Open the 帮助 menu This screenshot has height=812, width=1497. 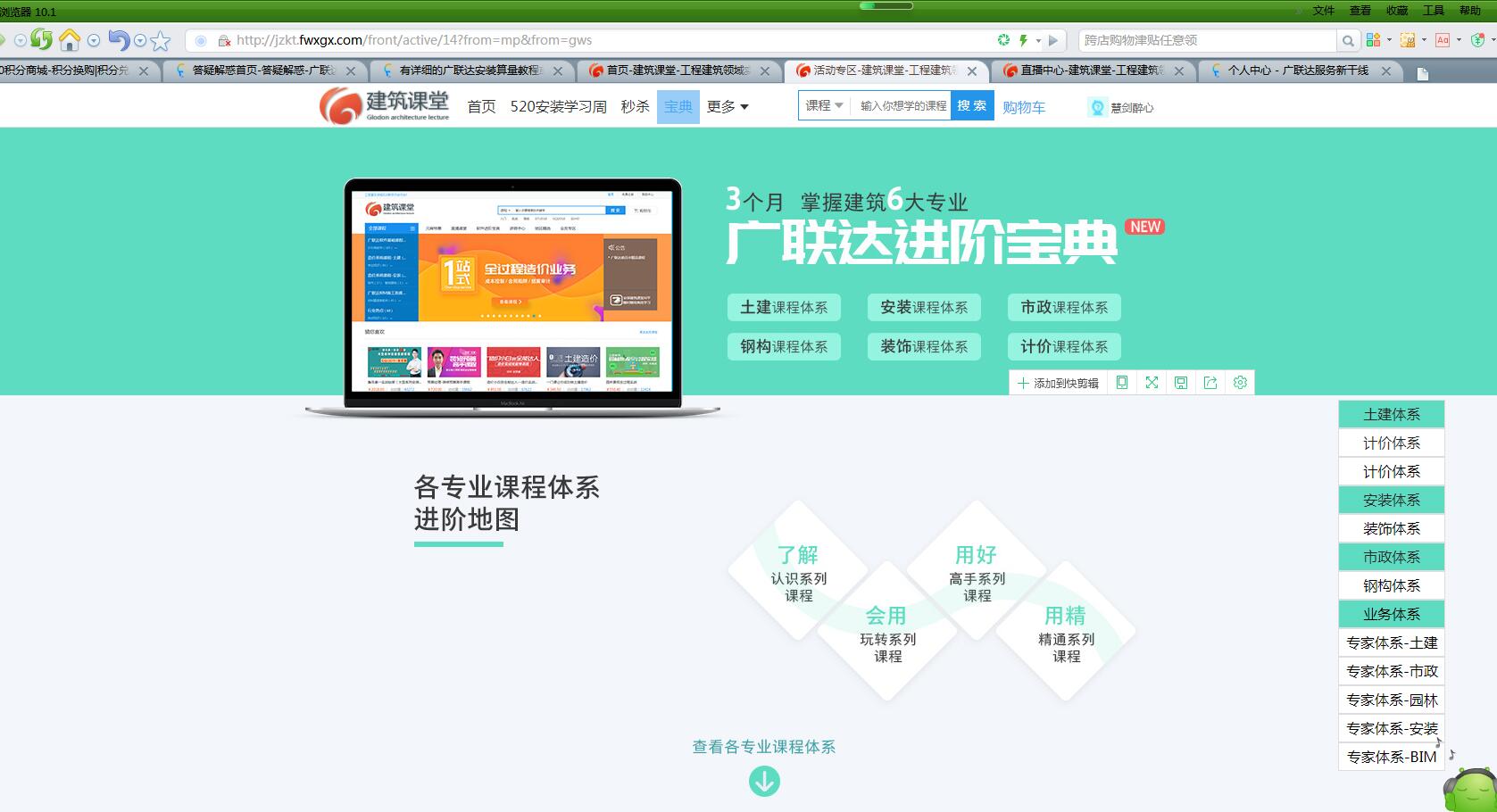tap(1470, 11)
